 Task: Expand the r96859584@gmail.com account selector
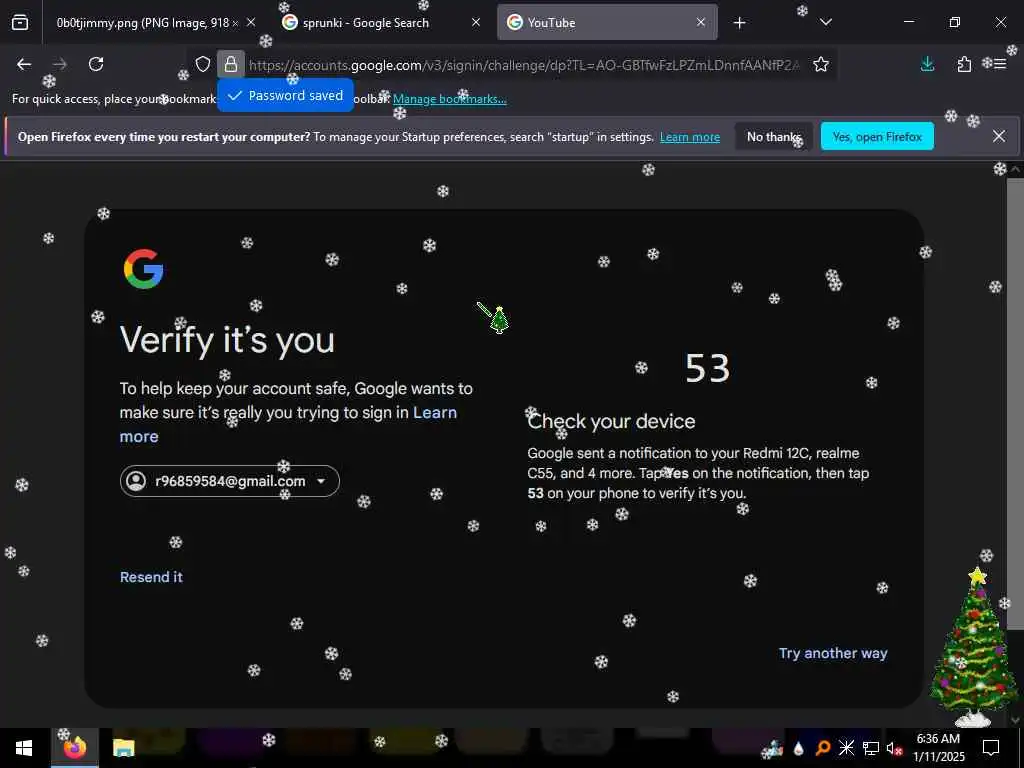click(x=229, y=481)
